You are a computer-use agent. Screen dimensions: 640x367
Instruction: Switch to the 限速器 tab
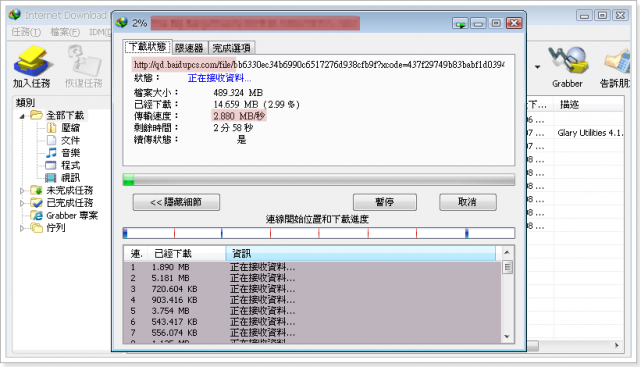189,48
